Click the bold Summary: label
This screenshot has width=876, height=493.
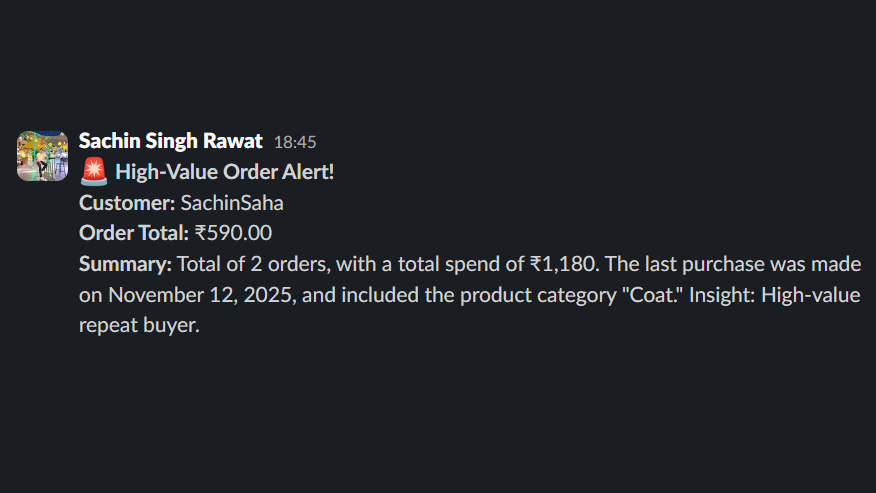[125, 264]
